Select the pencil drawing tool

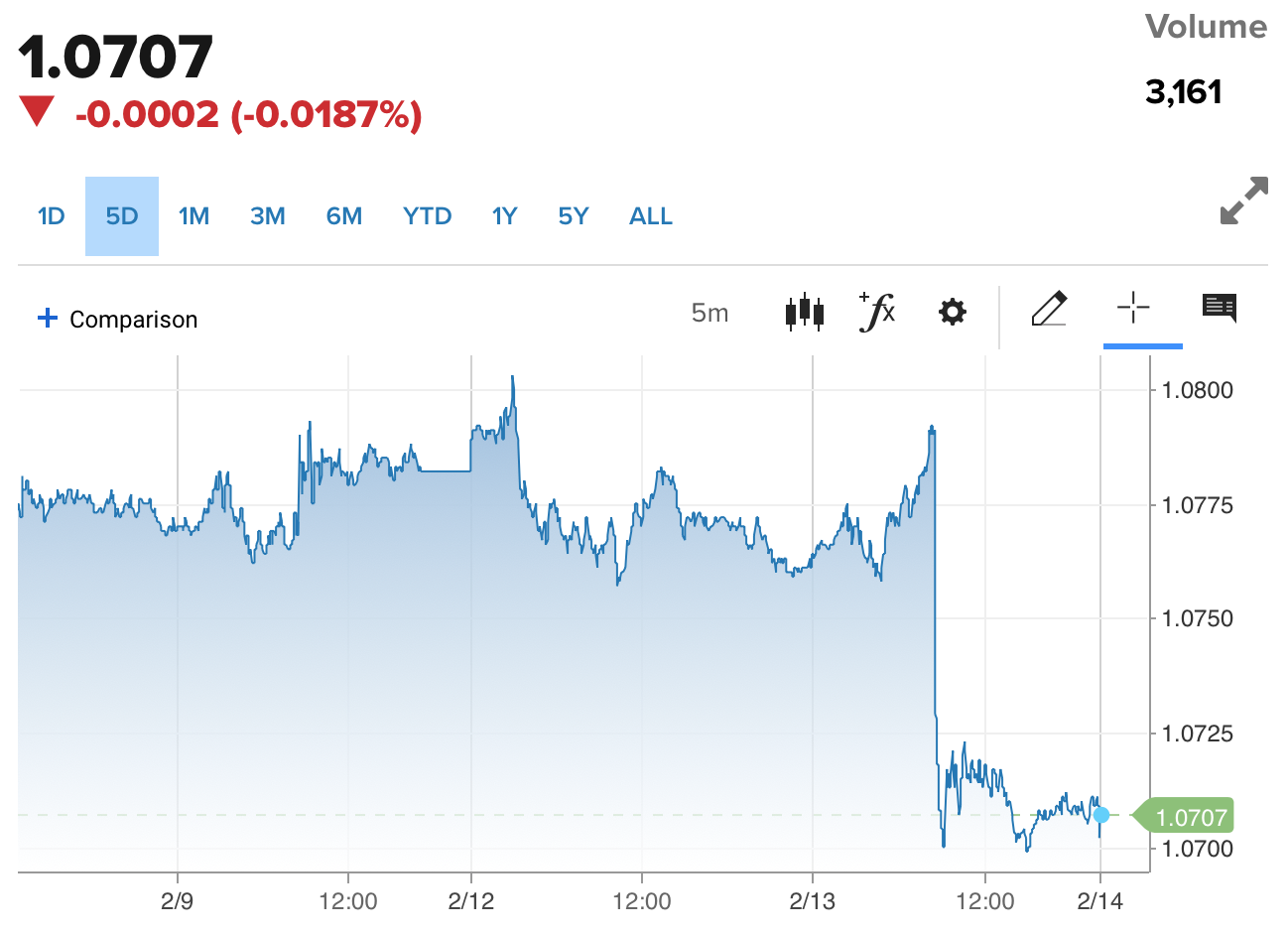pos(1049,310)
